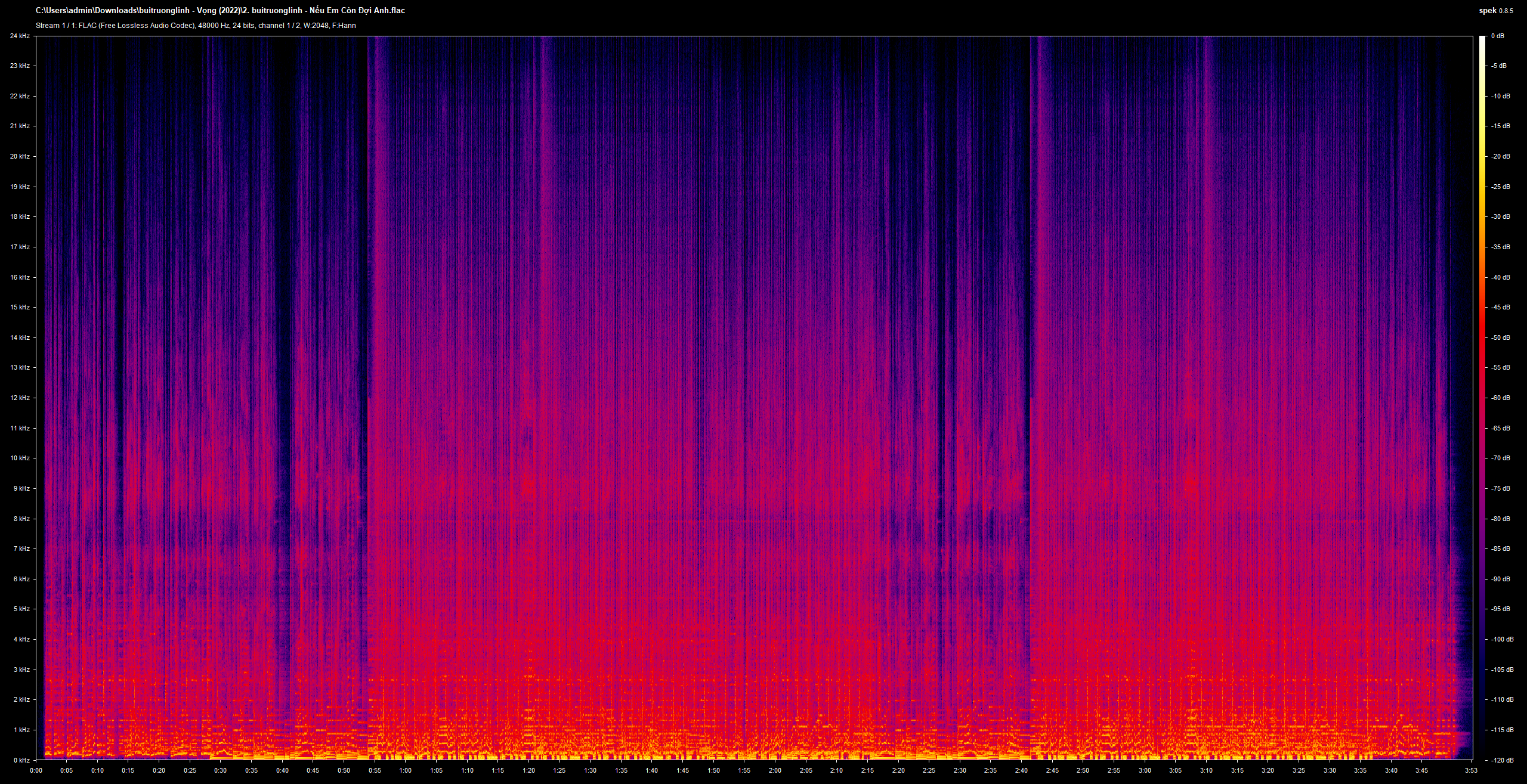Click the 5 kHz frequency label

pos(21,609)
